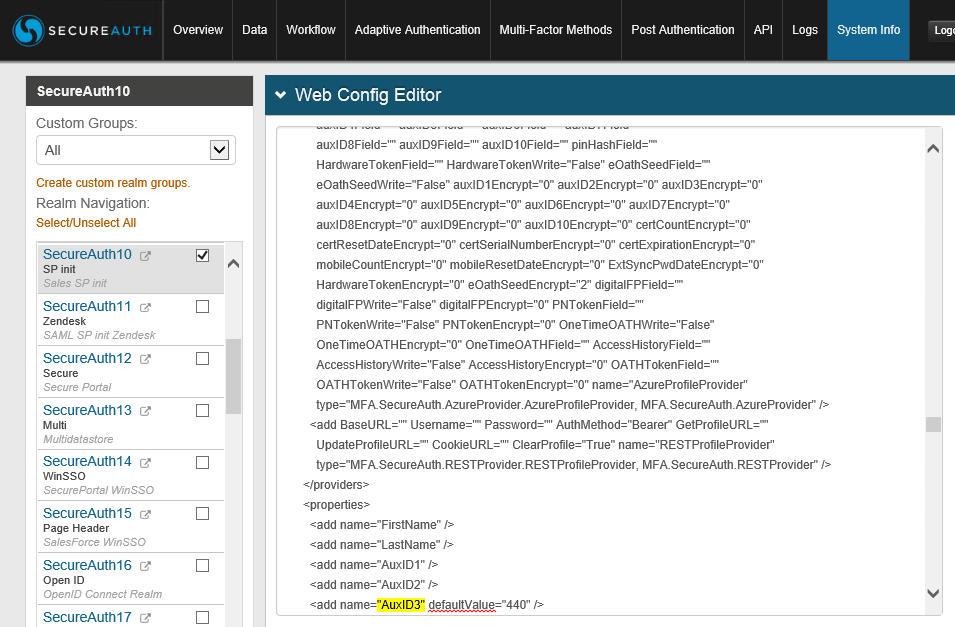Click Create custom realm groups link
The image size is (955, 627).
(113, 183)
